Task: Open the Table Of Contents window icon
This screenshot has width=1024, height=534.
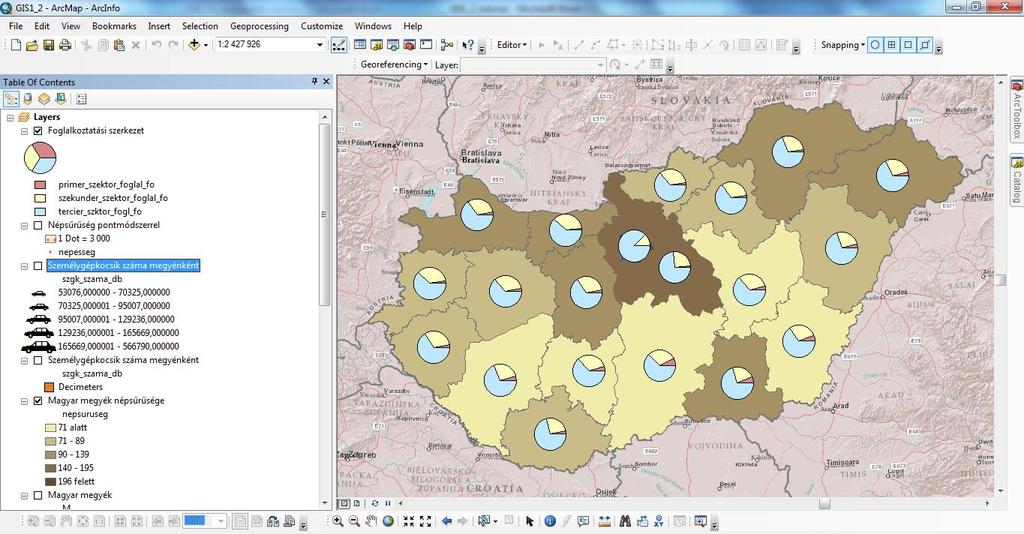Action: click(x=360, y=45)
